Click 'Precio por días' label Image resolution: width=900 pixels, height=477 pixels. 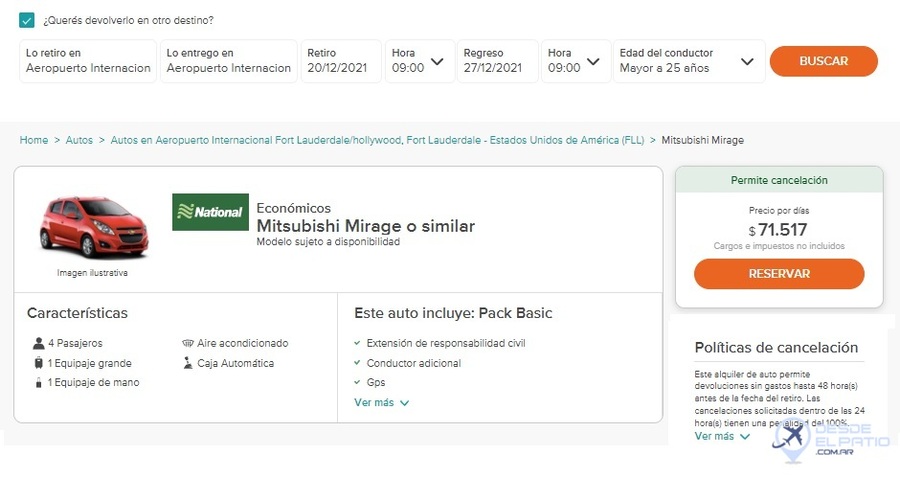(779, 211)
